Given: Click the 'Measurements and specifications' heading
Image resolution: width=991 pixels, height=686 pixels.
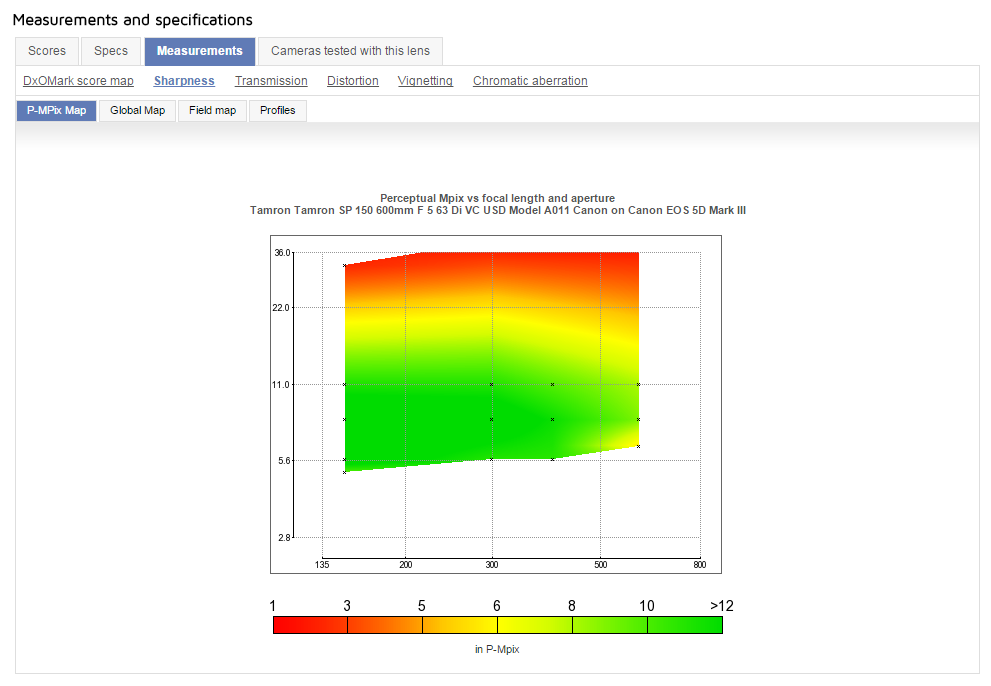Looking at the screenshot, I should point(133,20).
